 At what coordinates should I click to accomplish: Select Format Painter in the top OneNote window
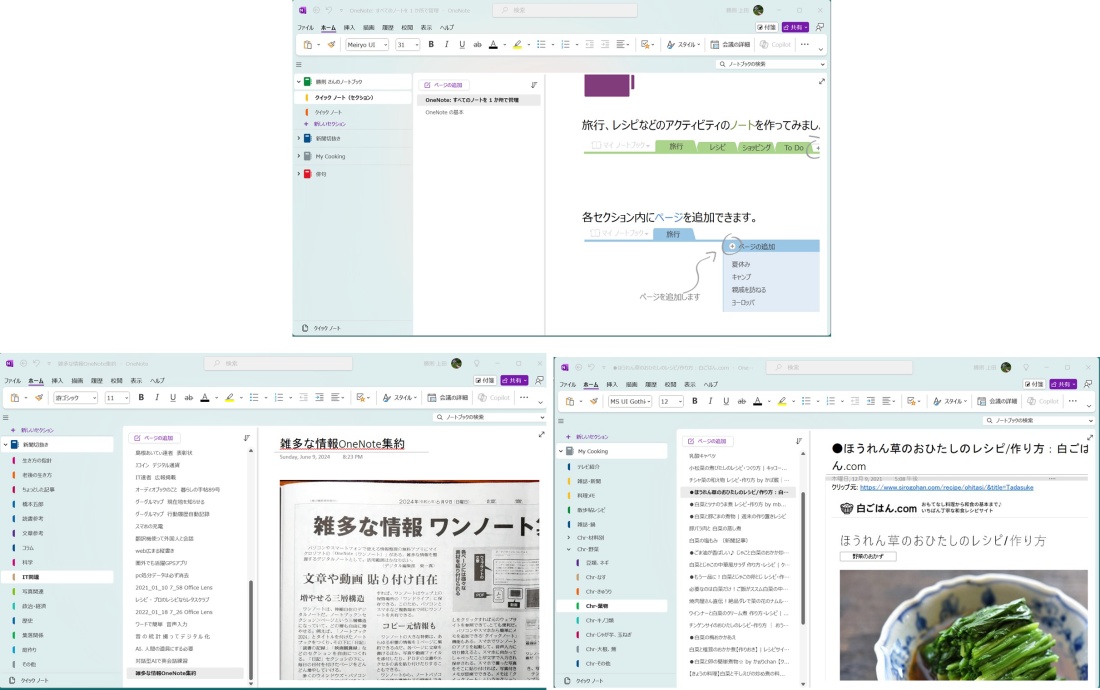tap(331, 45)
